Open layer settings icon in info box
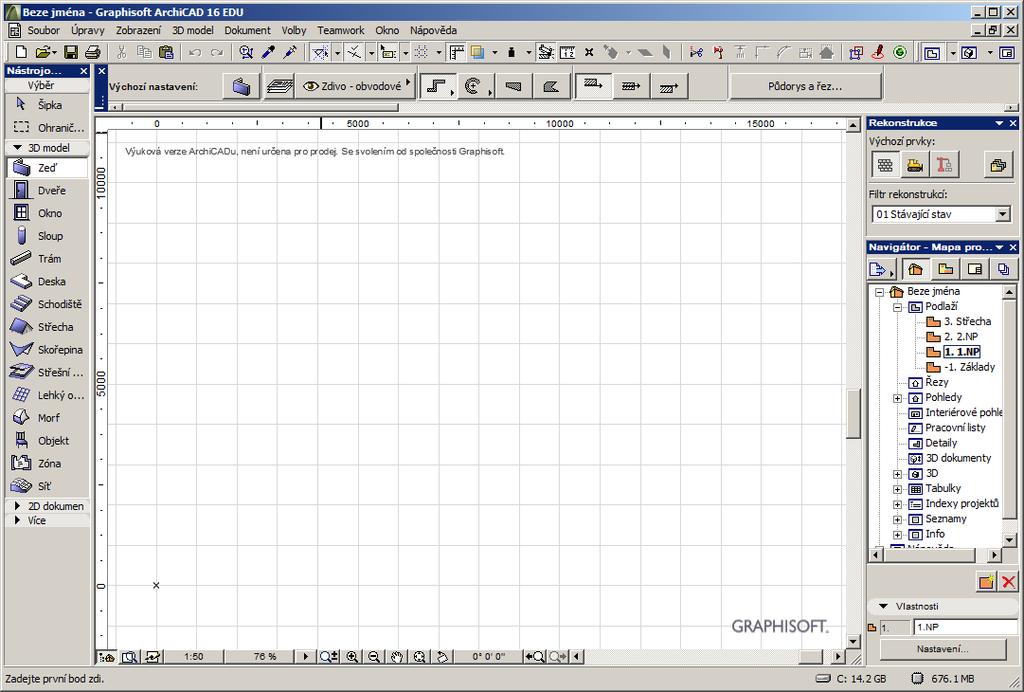Viewport: 1024px width, 692px height. (x=279, y=86)
